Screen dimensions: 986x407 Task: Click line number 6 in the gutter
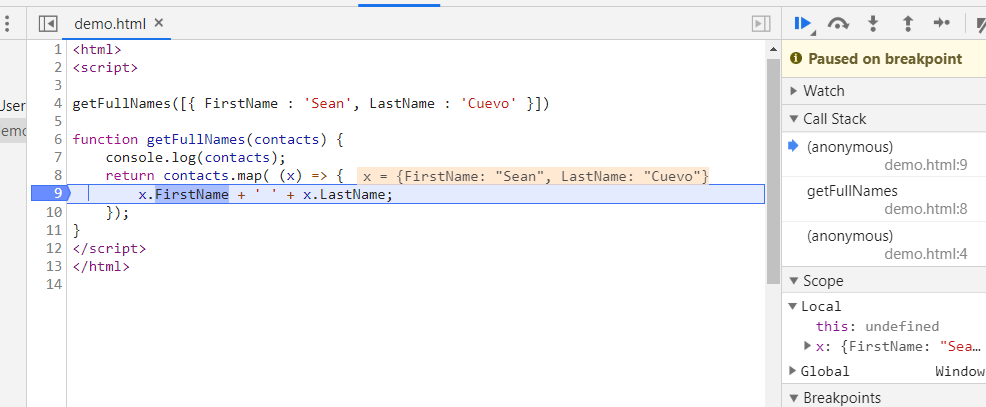[58, 139]
